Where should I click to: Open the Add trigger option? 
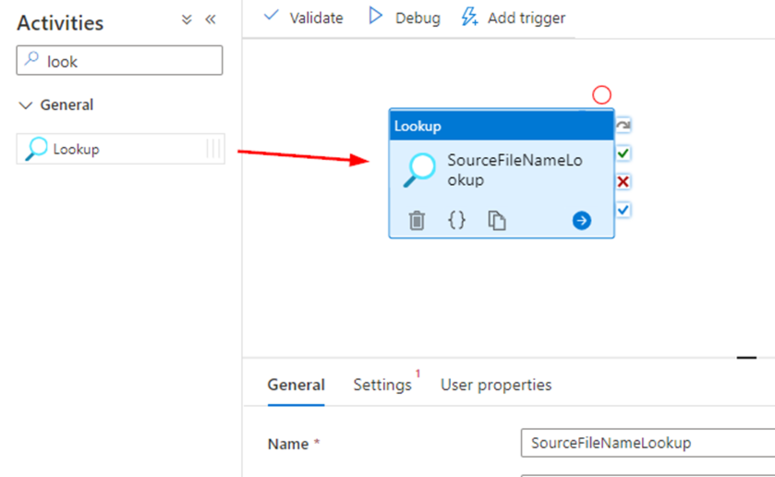point(513,18)
